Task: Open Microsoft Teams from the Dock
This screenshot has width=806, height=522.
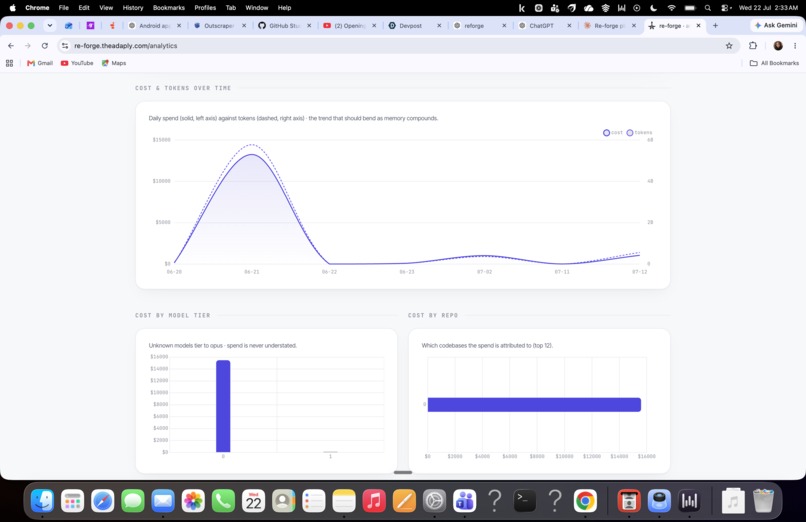Action: 465,500
